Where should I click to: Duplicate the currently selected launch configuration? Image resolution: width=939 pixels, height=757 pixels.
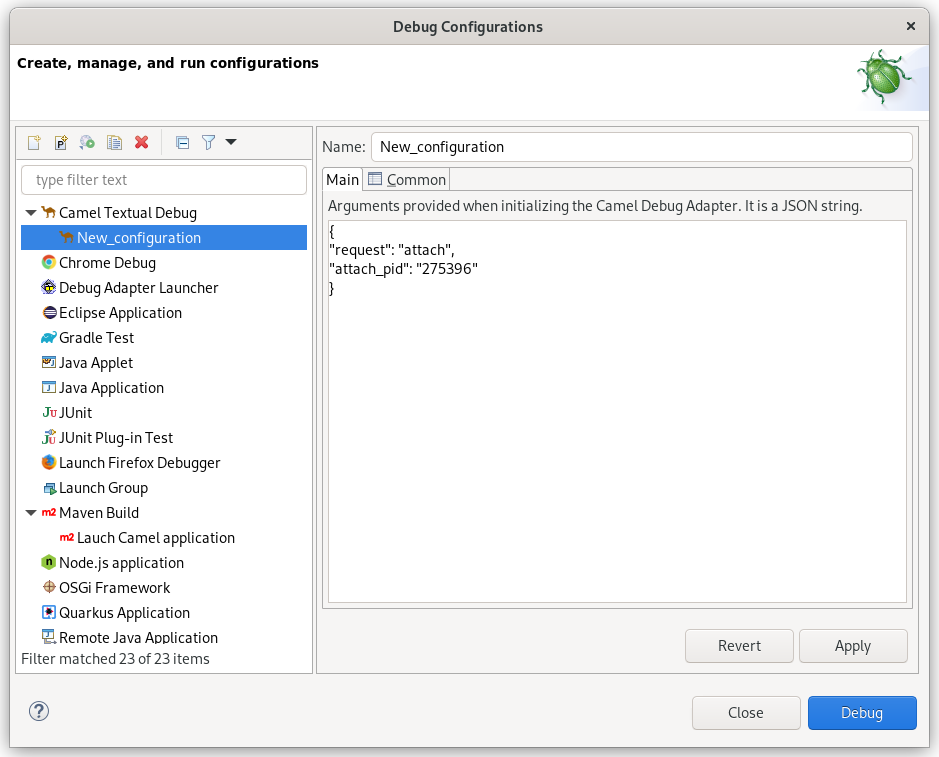(114, 142)
